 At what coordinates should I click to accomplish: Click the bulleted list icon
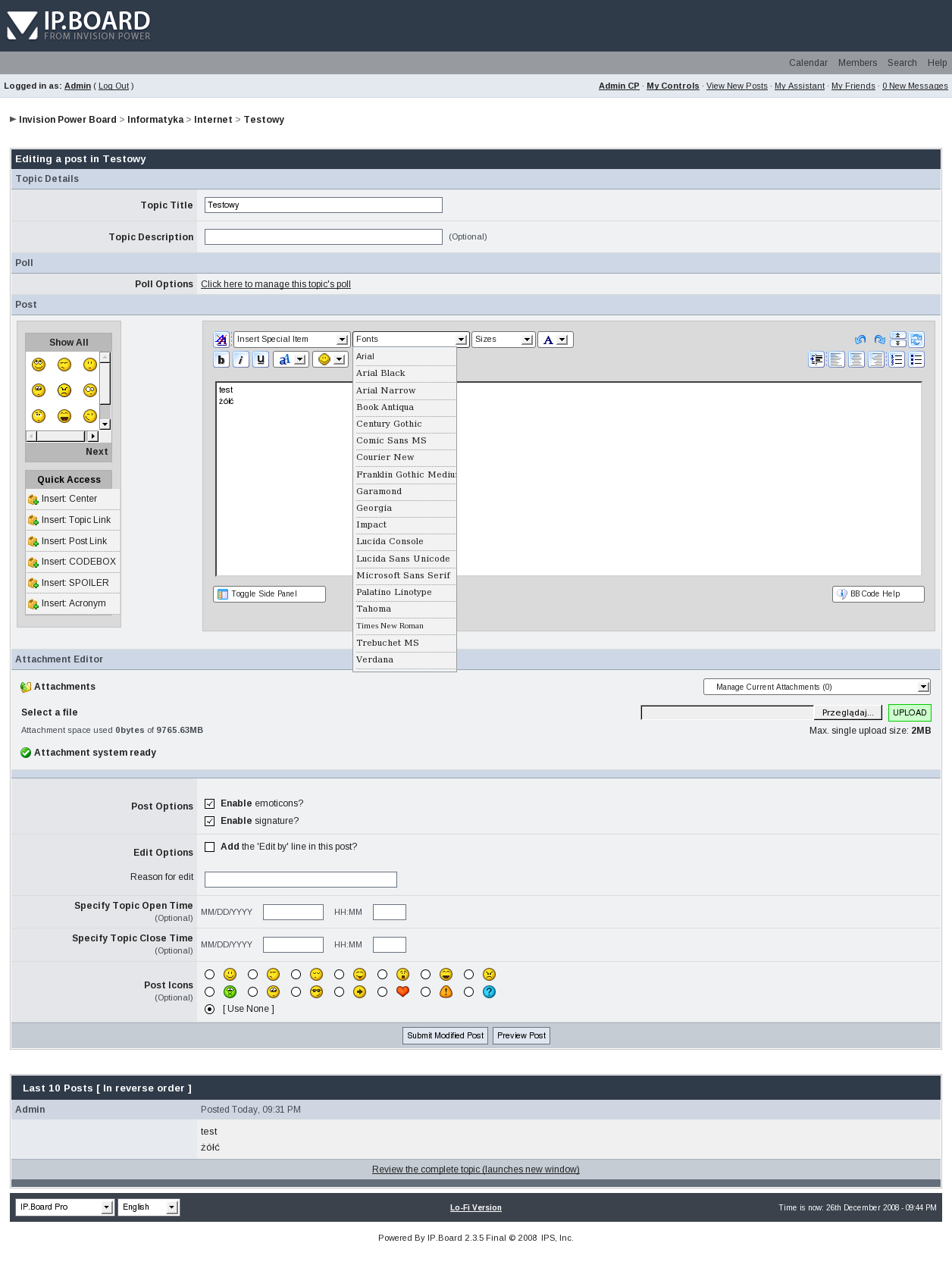pyautogui.click(x=916, y=360)
